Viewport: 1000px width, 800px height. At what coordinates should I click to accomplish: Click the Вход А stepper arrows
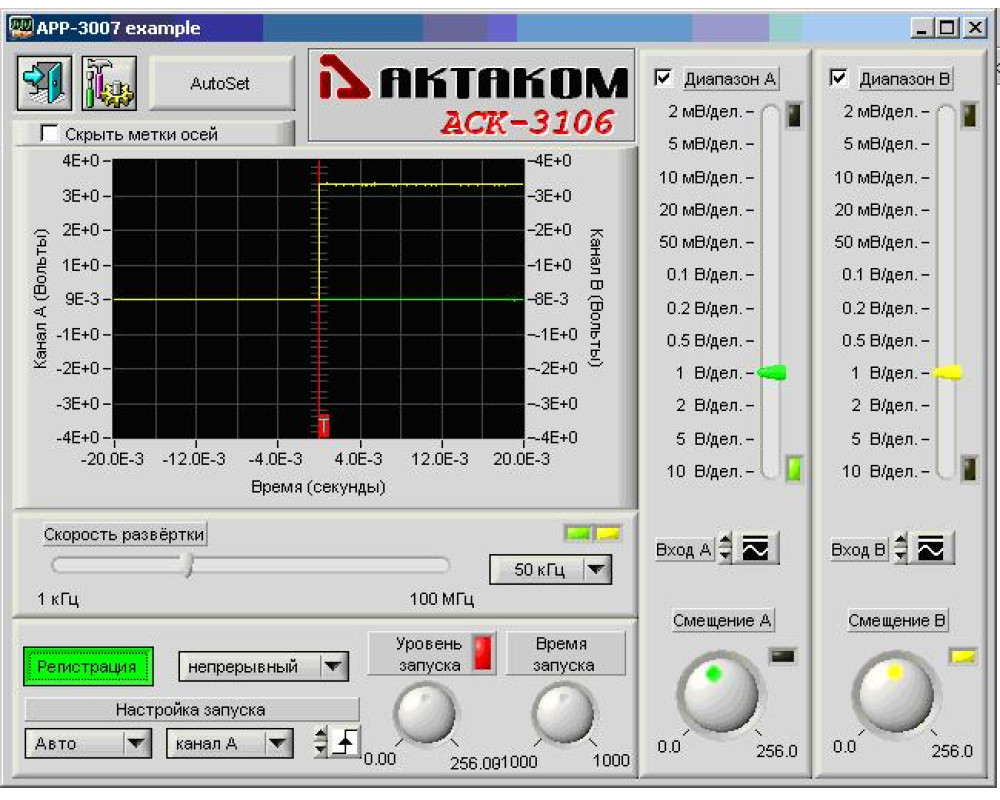tap(725, 548)
